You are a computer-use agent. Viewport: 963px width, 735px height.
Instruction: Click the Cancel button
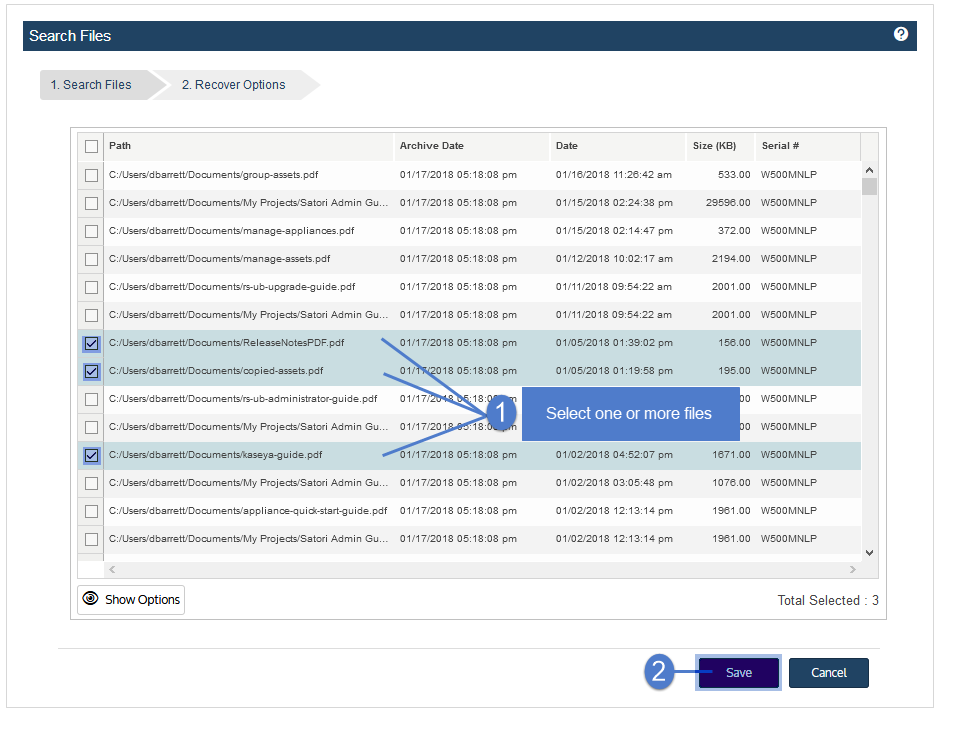pyautogui.click(x=828, y=672)
